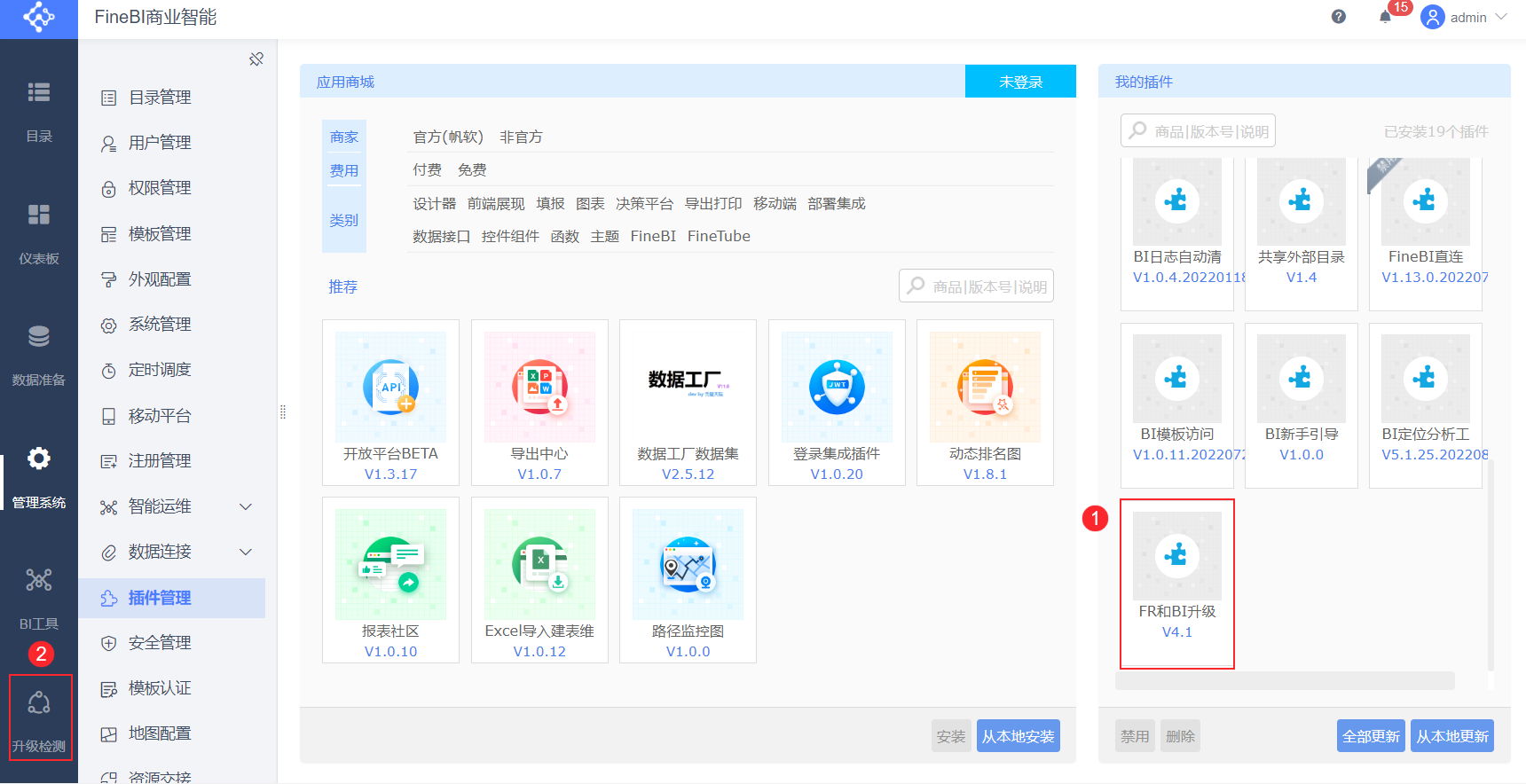The height and width of the screenshot is (784, 1526).
Task: Filter plugins by 付费
Action: [427, 169]
